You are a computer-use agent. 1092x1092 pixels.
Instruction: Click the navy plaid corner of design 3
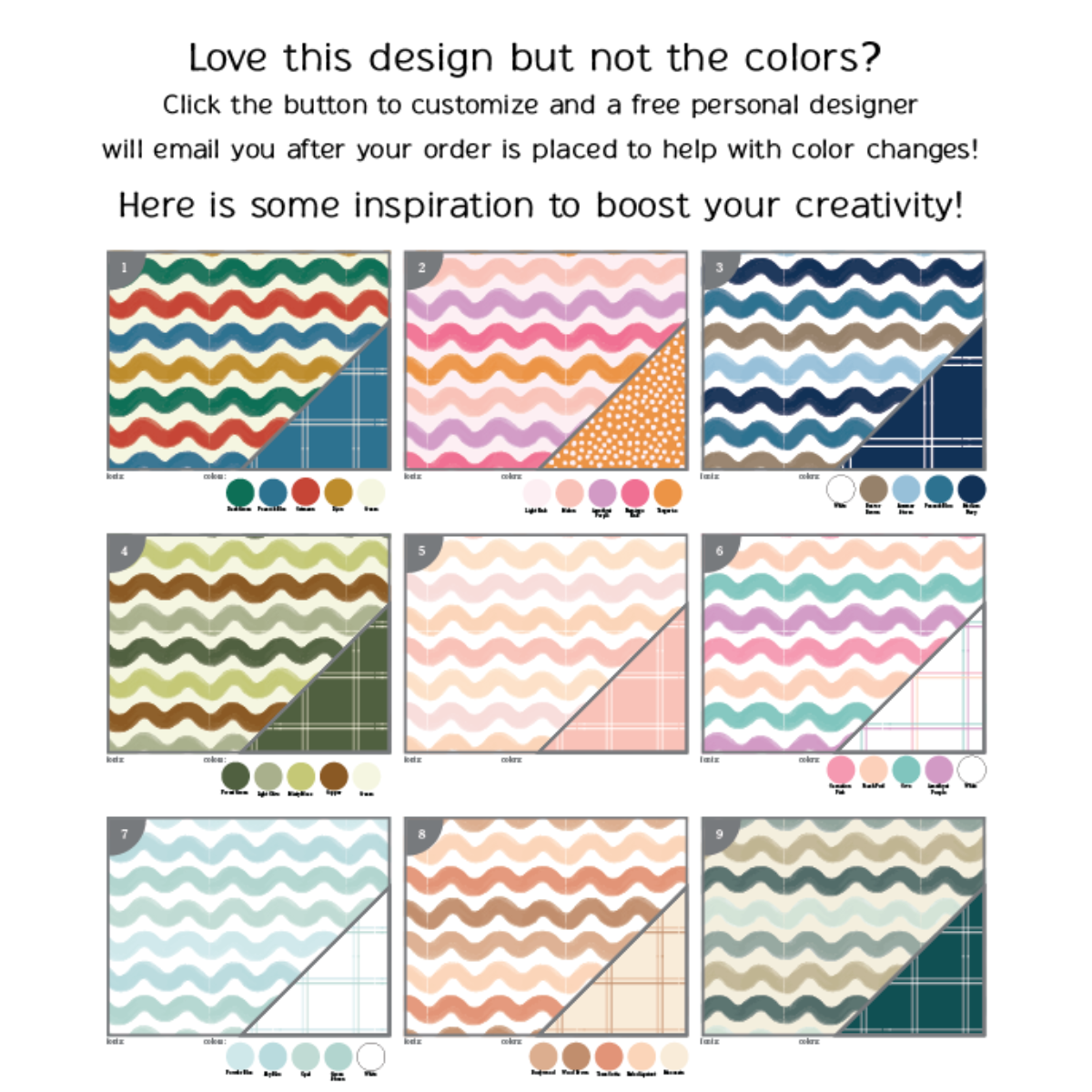(937, 419)
